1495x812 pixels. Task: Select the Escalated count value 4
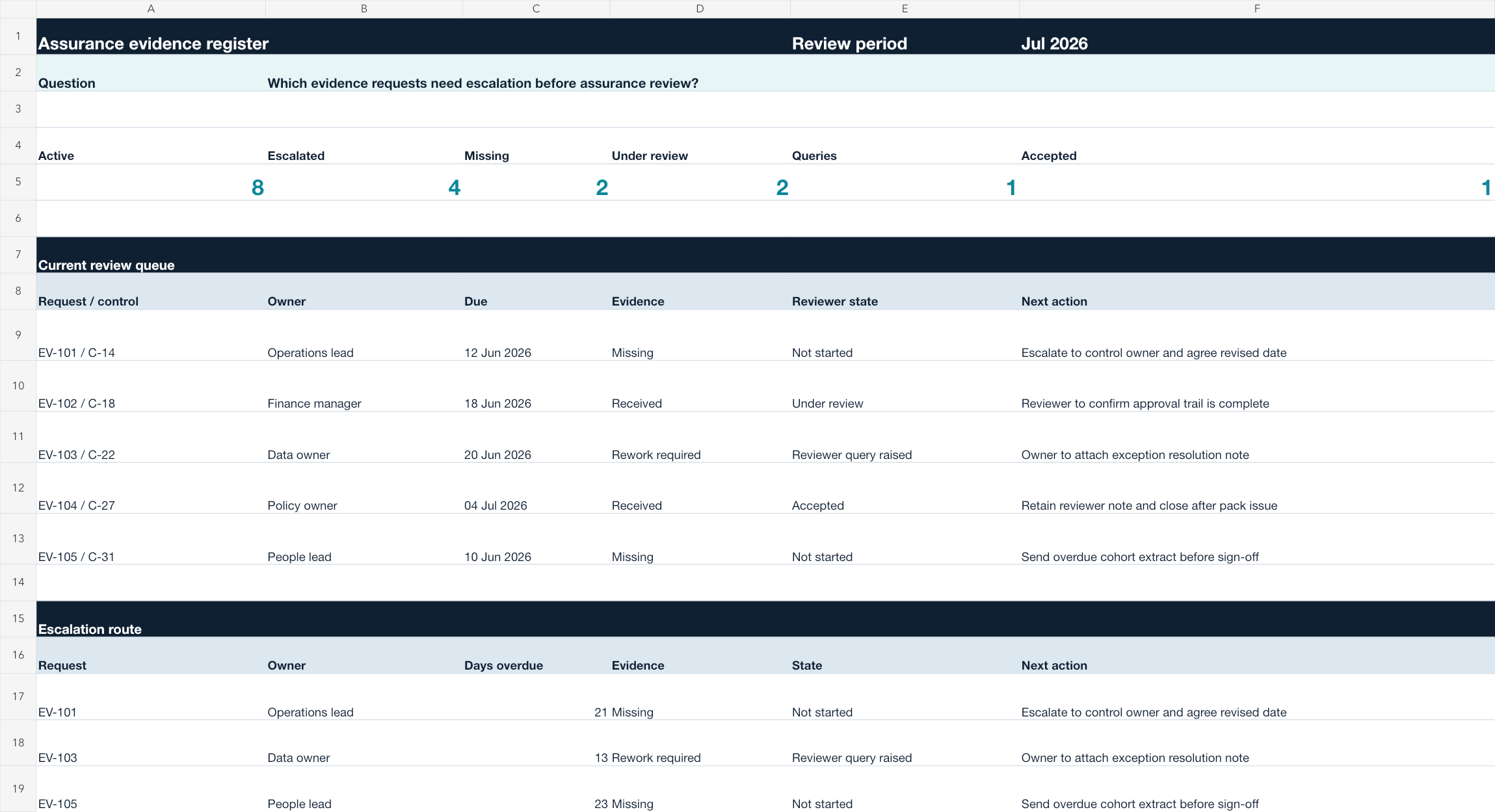(x=364, y=182)
